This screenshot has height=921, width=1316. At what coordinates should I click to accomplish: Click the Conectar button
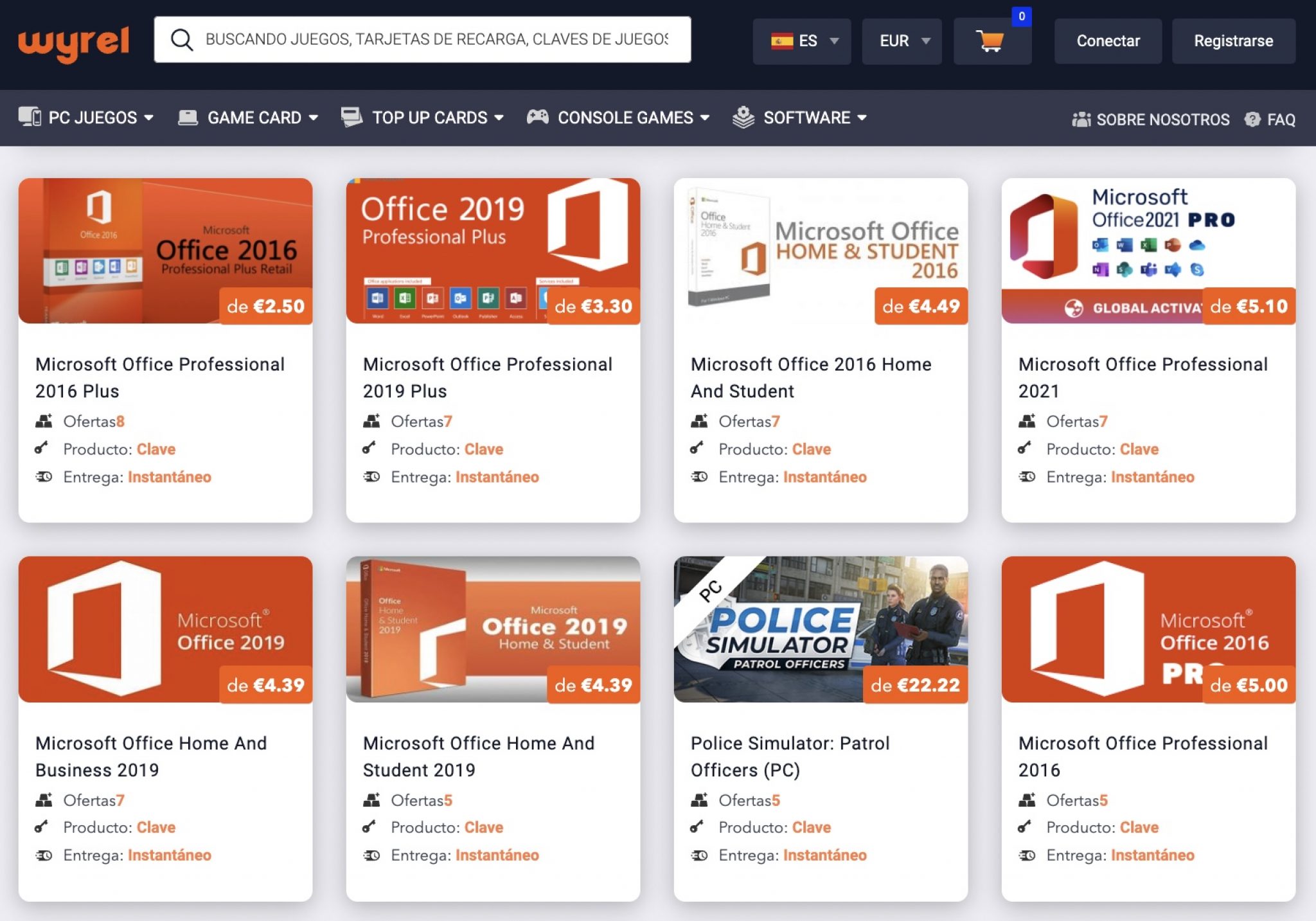point(1108,41)
